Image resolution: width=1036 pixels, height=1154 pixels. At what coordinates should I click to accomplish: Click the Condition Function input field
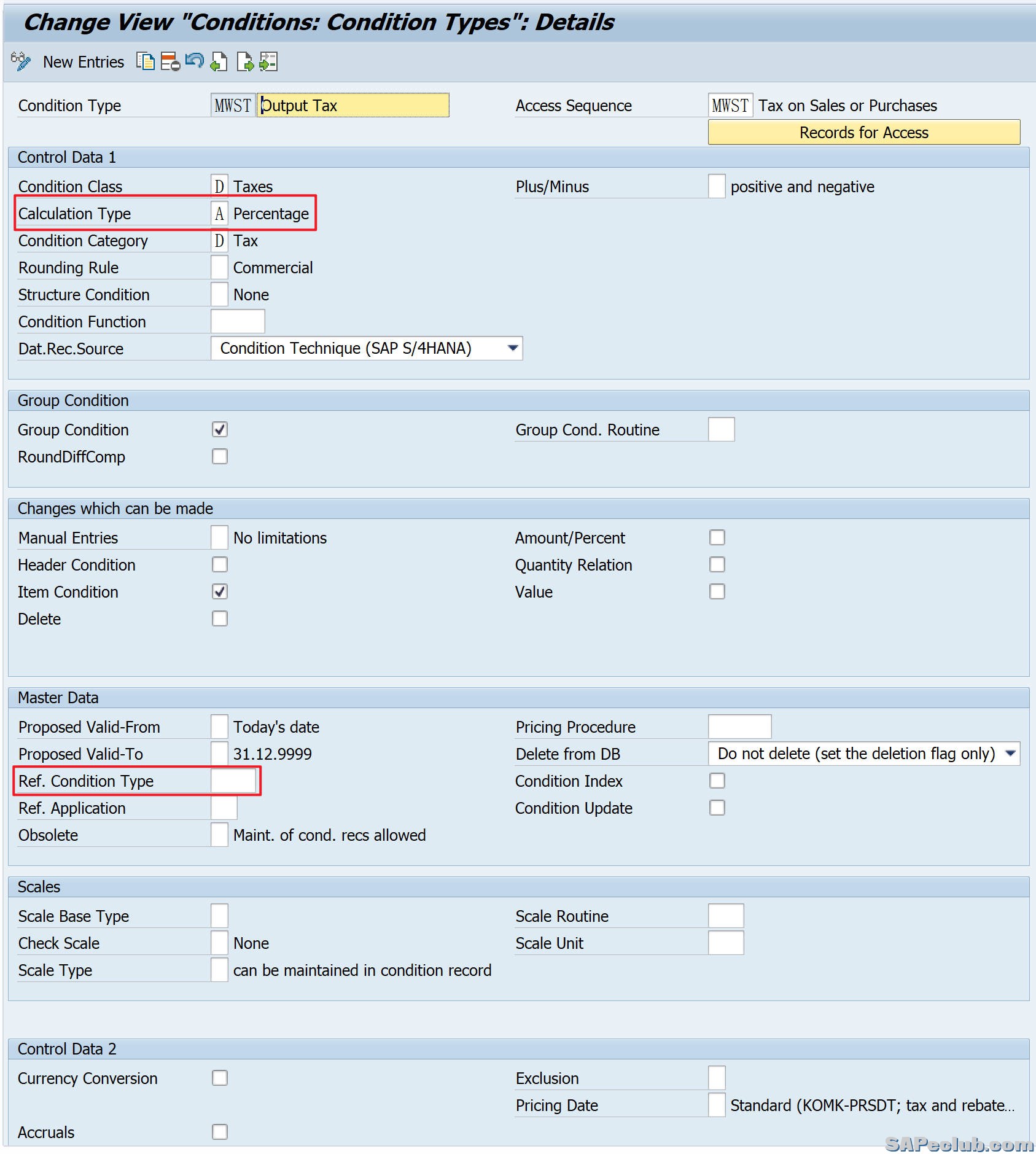click(238, 321)
